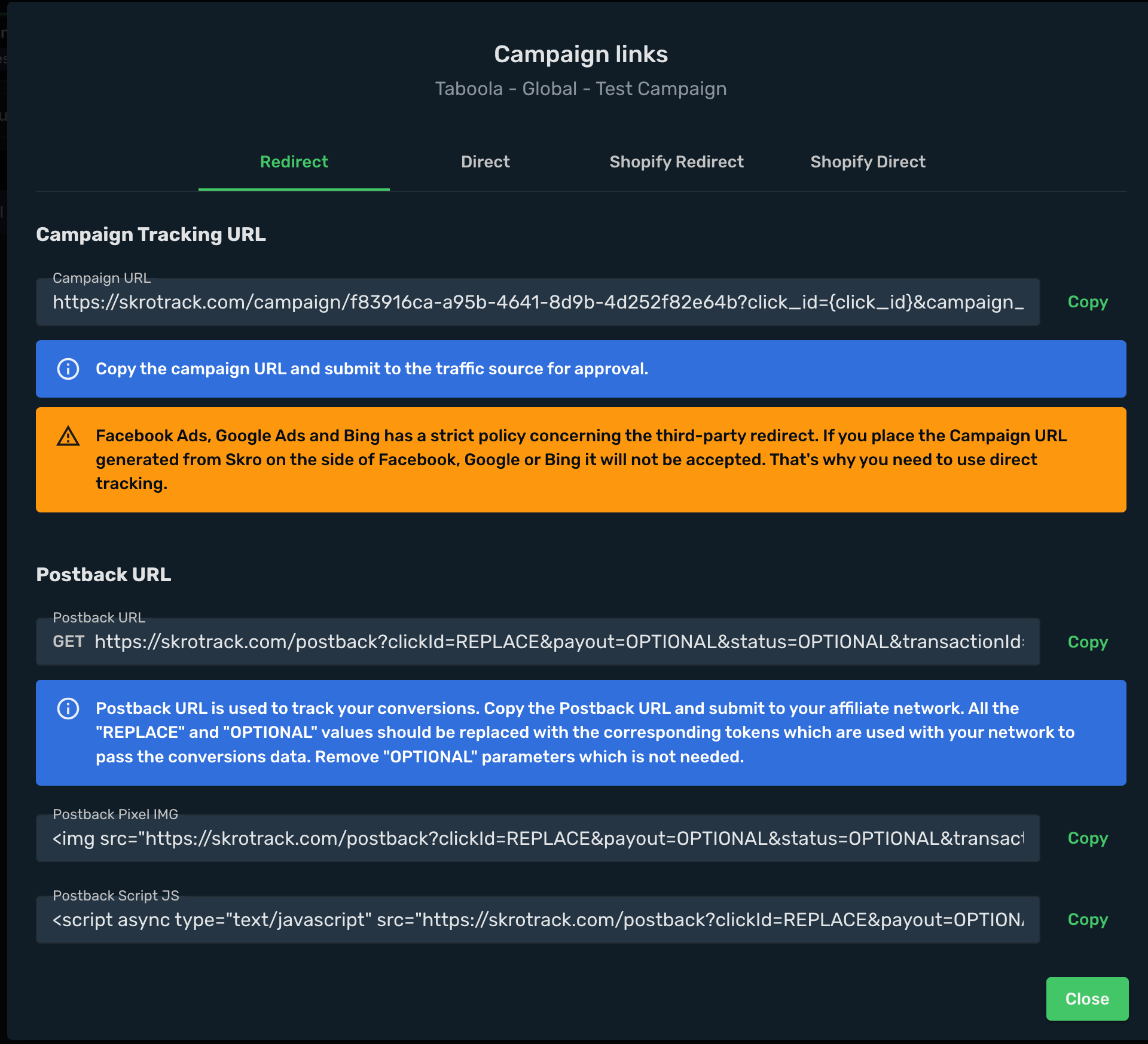Click the warning triangle icon in orange banner
Viewport: 1148px width, 1044px height.
click(x=68, y=436)
